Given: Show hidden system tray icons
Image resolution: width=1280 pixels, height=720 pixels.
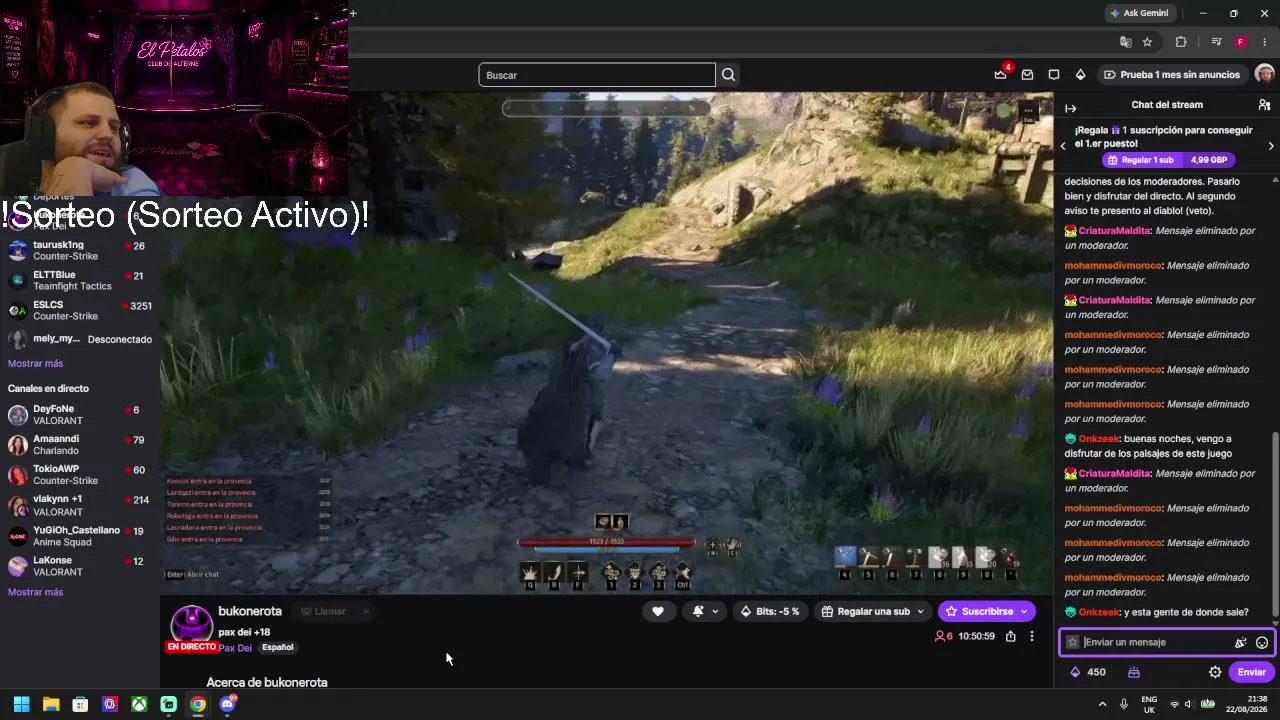Looking at the screenshot, I should (x=1103, y=704).
